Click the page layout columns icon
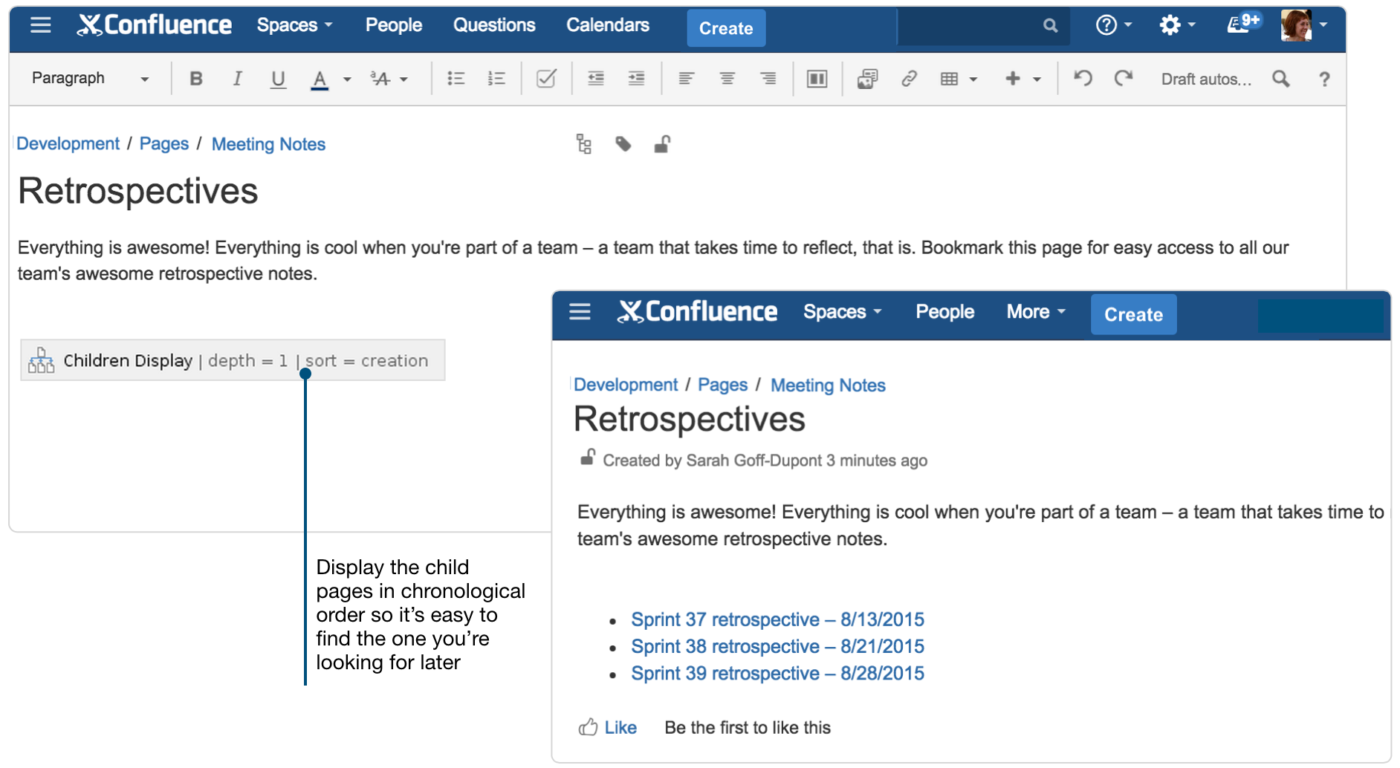1400x768 pixels. (817, 78)
